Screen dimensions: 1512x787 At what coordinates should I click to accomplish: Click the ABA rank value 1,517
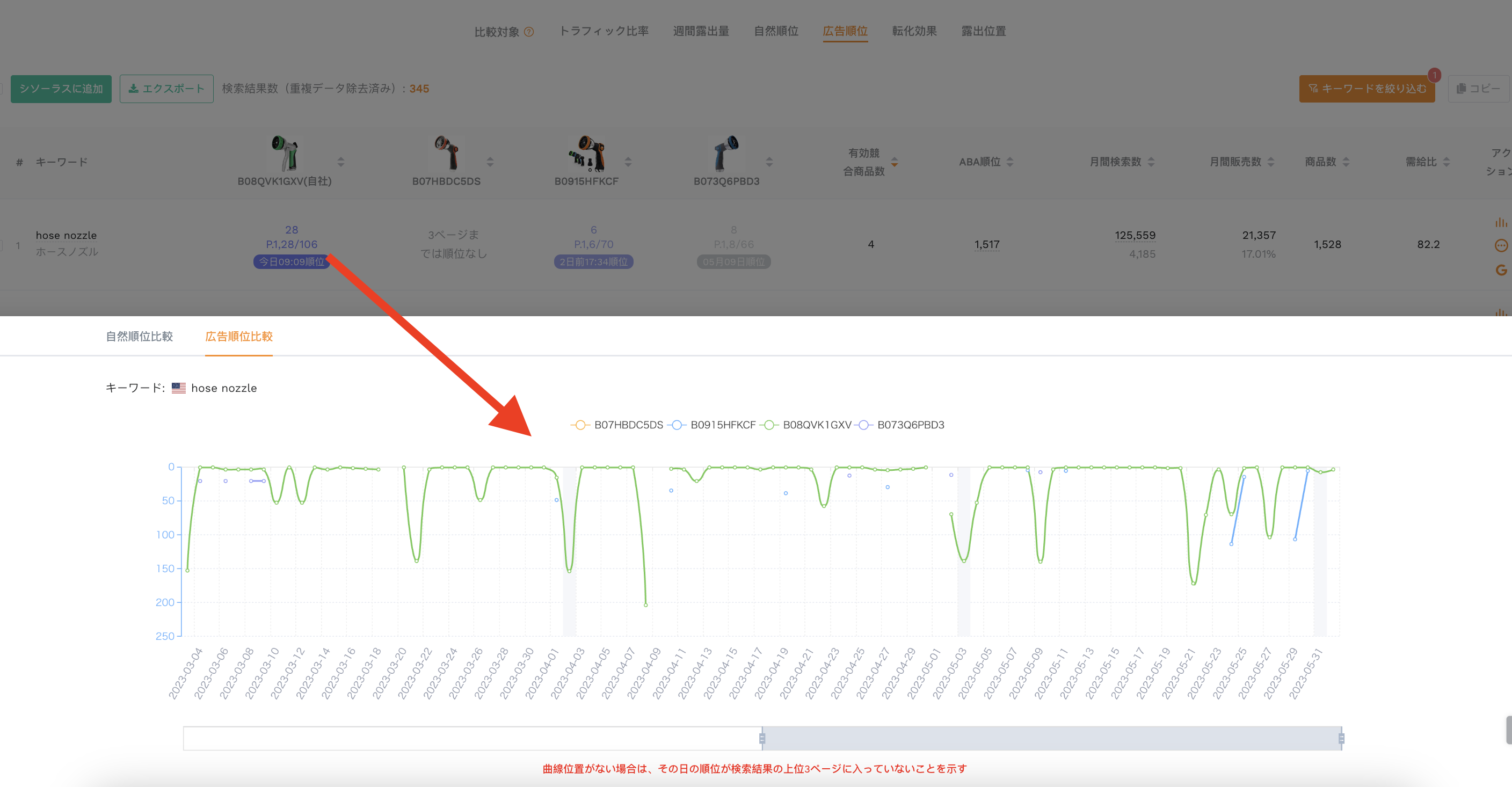click(x=987, y=244)
